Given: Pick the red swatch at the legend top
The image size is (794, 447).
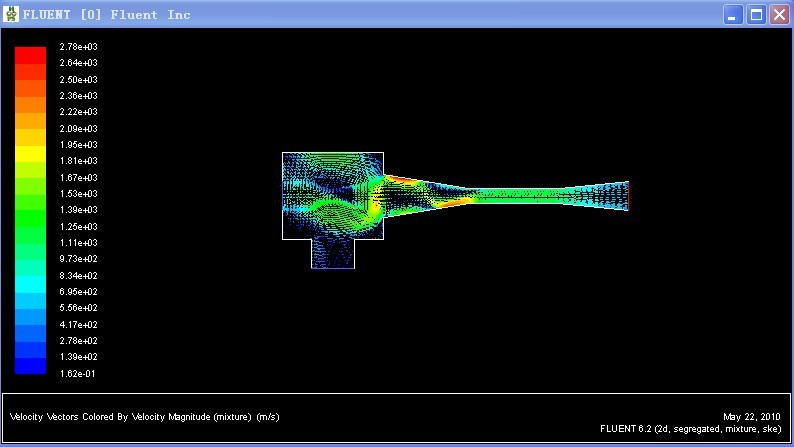Looking at the screenshot, I should (30, 54).
